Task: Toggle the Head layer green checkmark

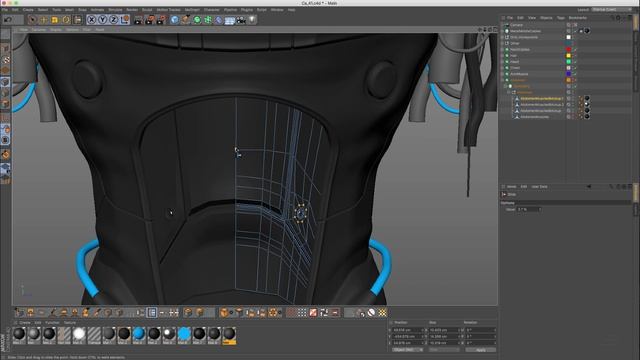Action: [576, 62]
